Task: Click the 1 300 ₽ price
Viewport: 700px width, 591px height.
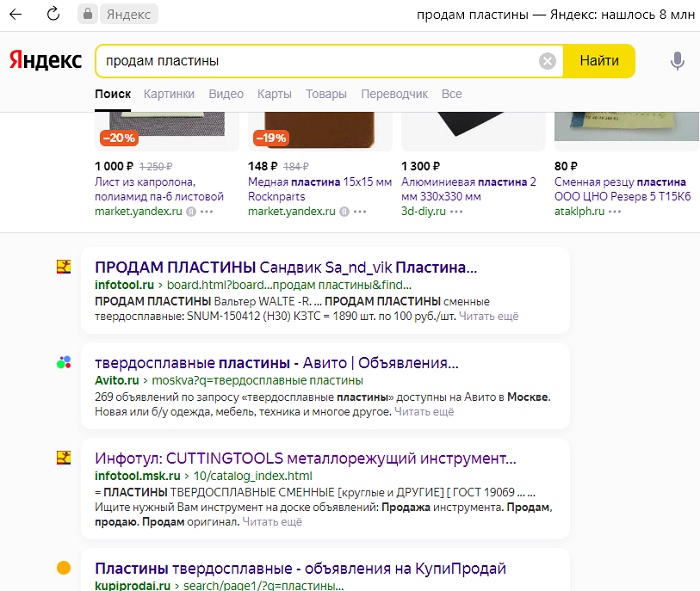Action: [x=420, y=166]
